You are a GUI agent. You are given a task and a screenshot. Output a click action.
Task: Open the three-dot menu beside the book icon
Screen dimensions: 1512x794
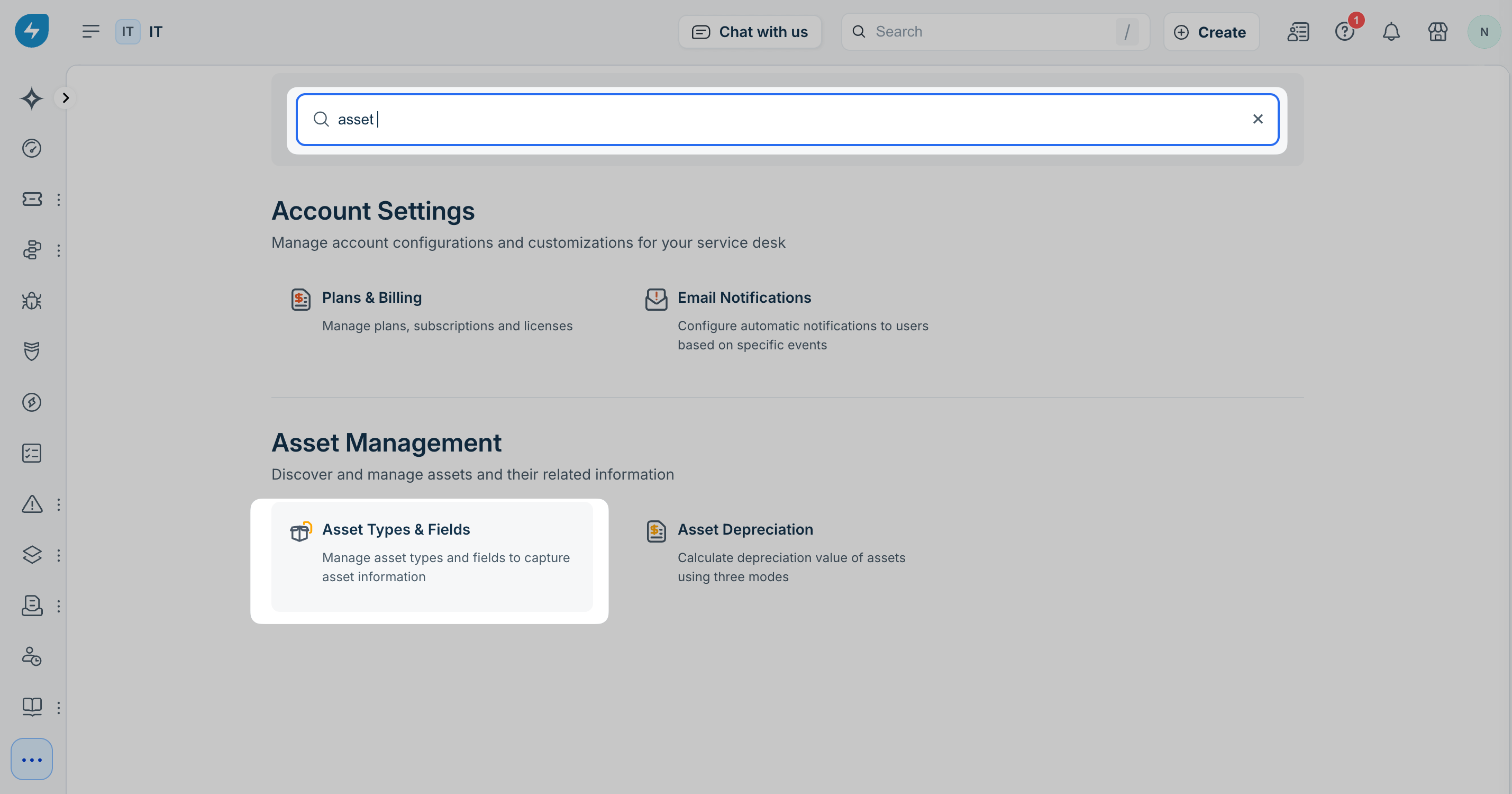(58, 708)
